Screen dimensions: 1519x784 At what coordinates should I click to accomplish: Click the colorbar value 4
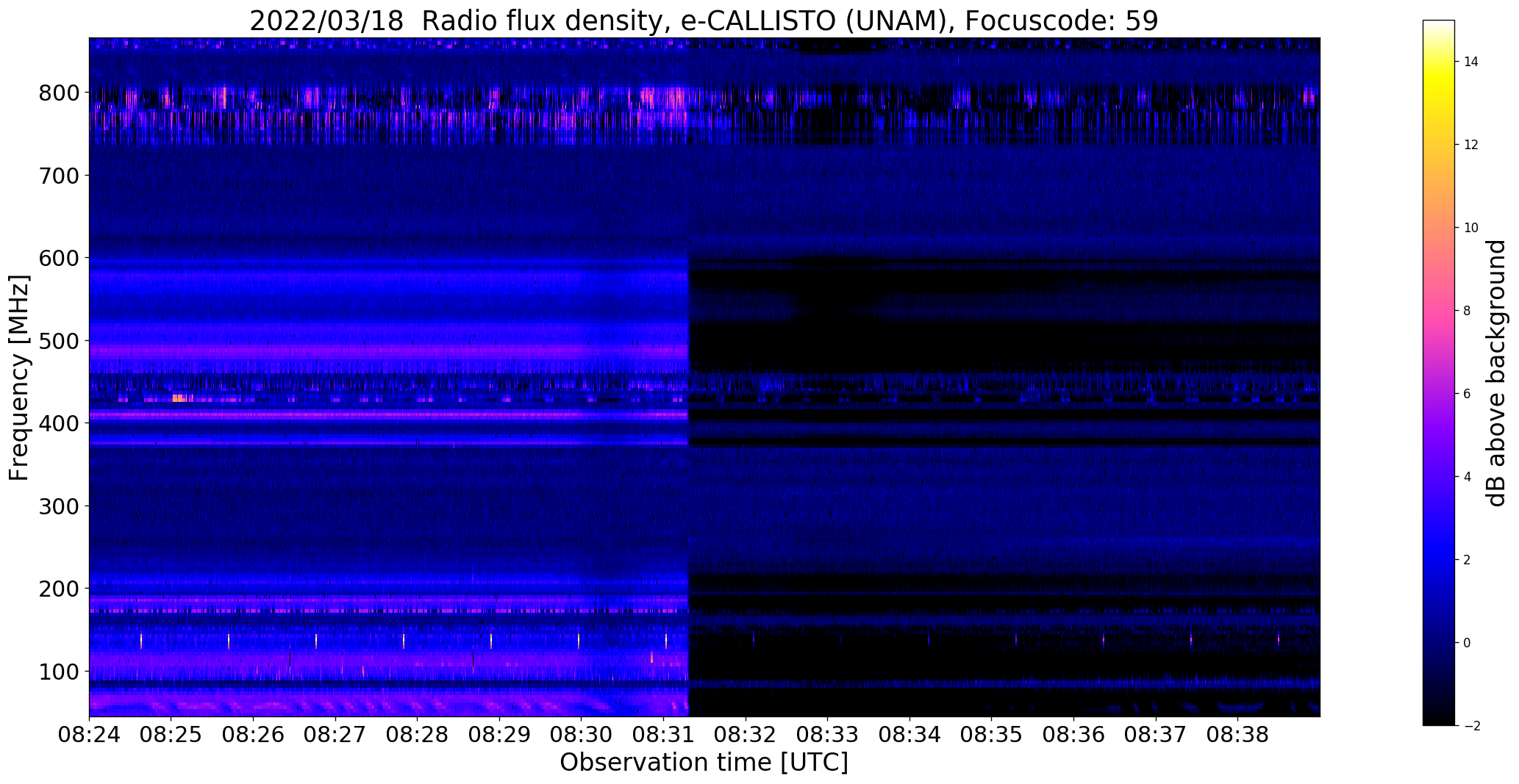(x=1468, y=477)
